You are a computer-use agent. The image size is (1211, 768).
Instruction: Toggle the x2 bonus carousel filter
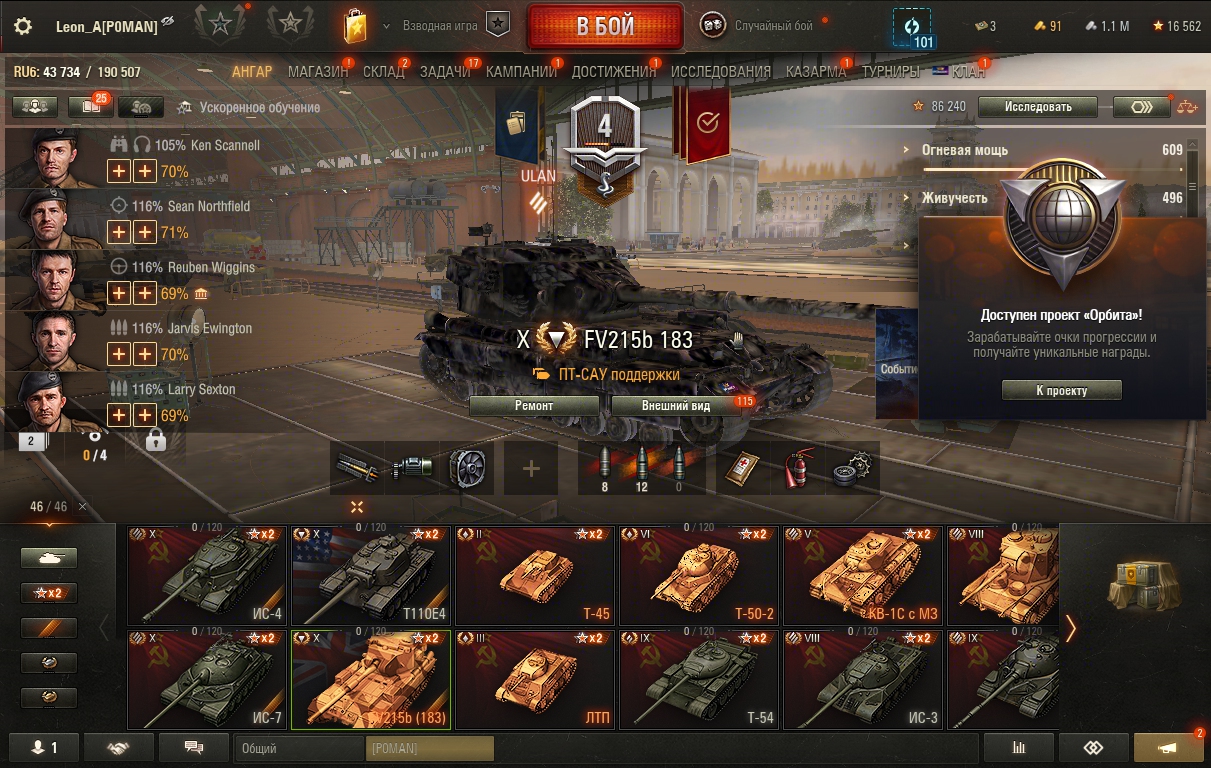coord(49,593)
